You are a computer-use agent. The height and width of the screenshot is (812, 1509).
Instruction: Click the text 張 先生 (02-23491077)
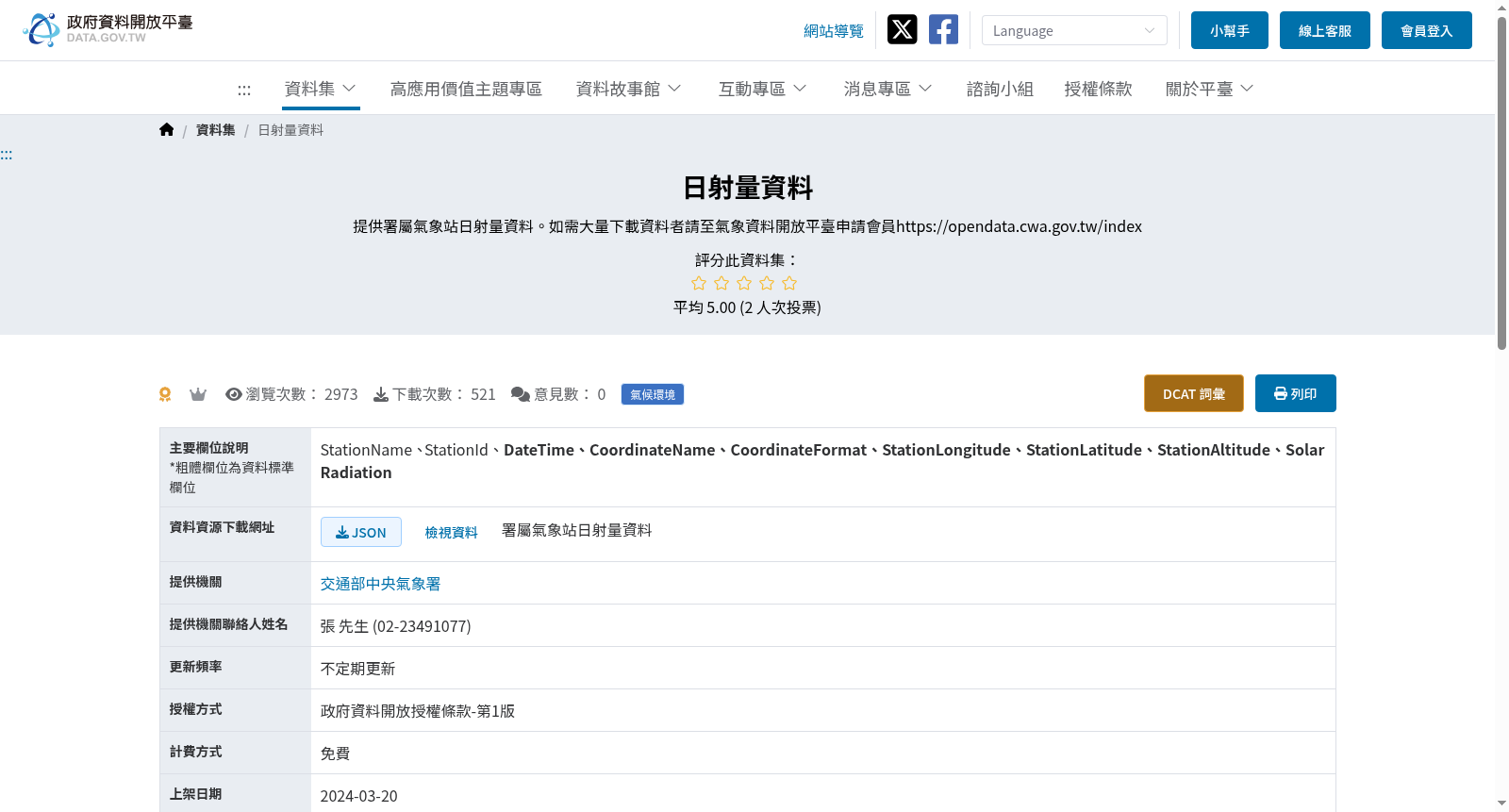click(x=395, y=626)
